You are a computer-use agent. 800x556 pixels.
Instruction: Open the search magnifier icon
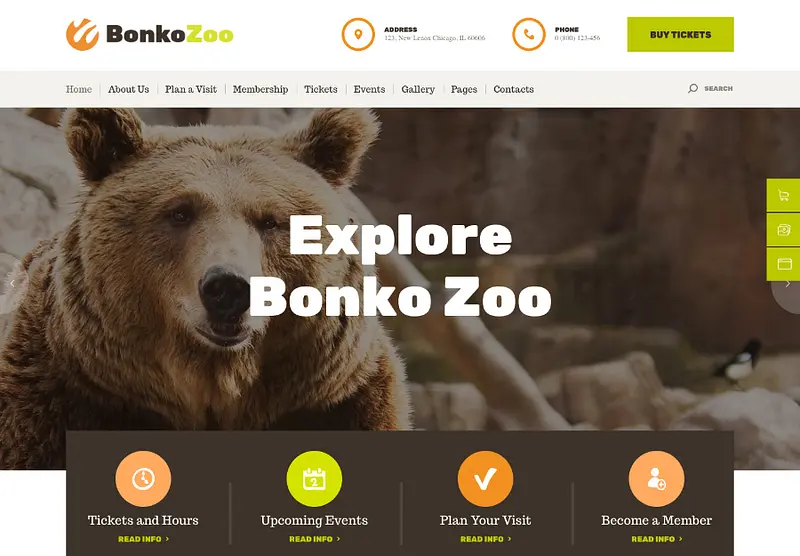[x=692, y=89]
